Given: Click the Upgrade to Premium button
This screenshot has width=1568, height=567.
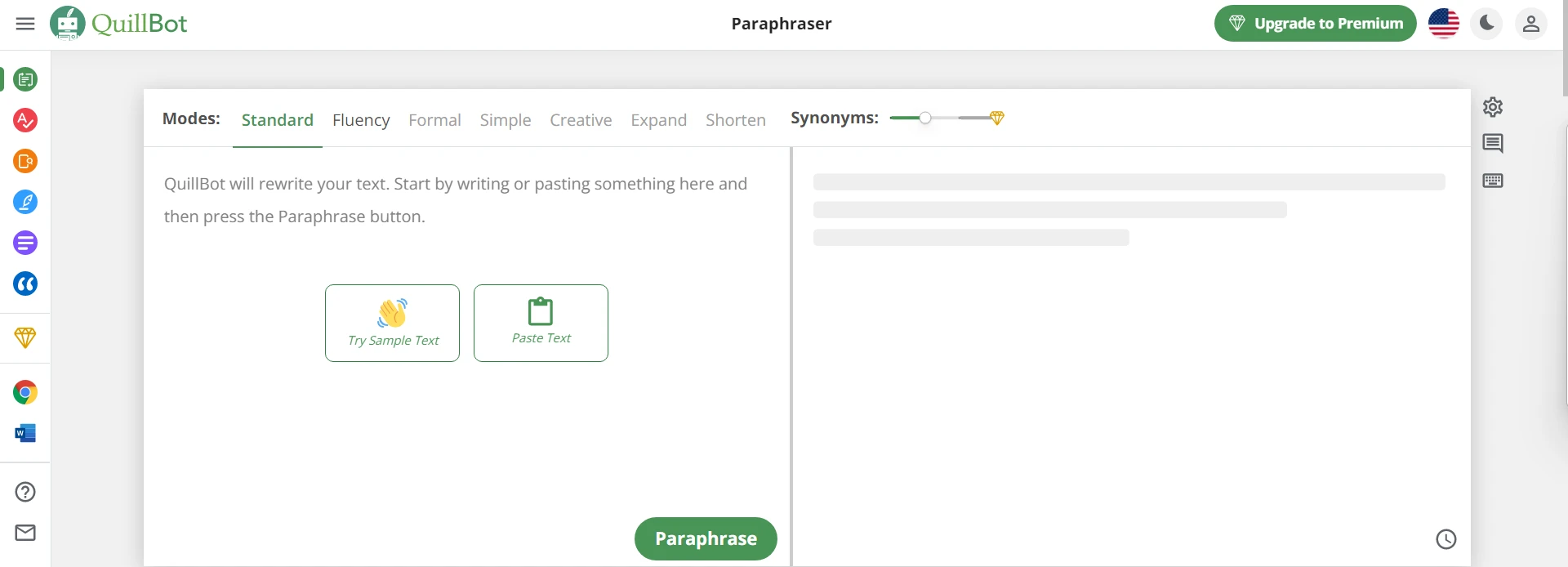Looking at the screenshot, I should click(1316, 24).
